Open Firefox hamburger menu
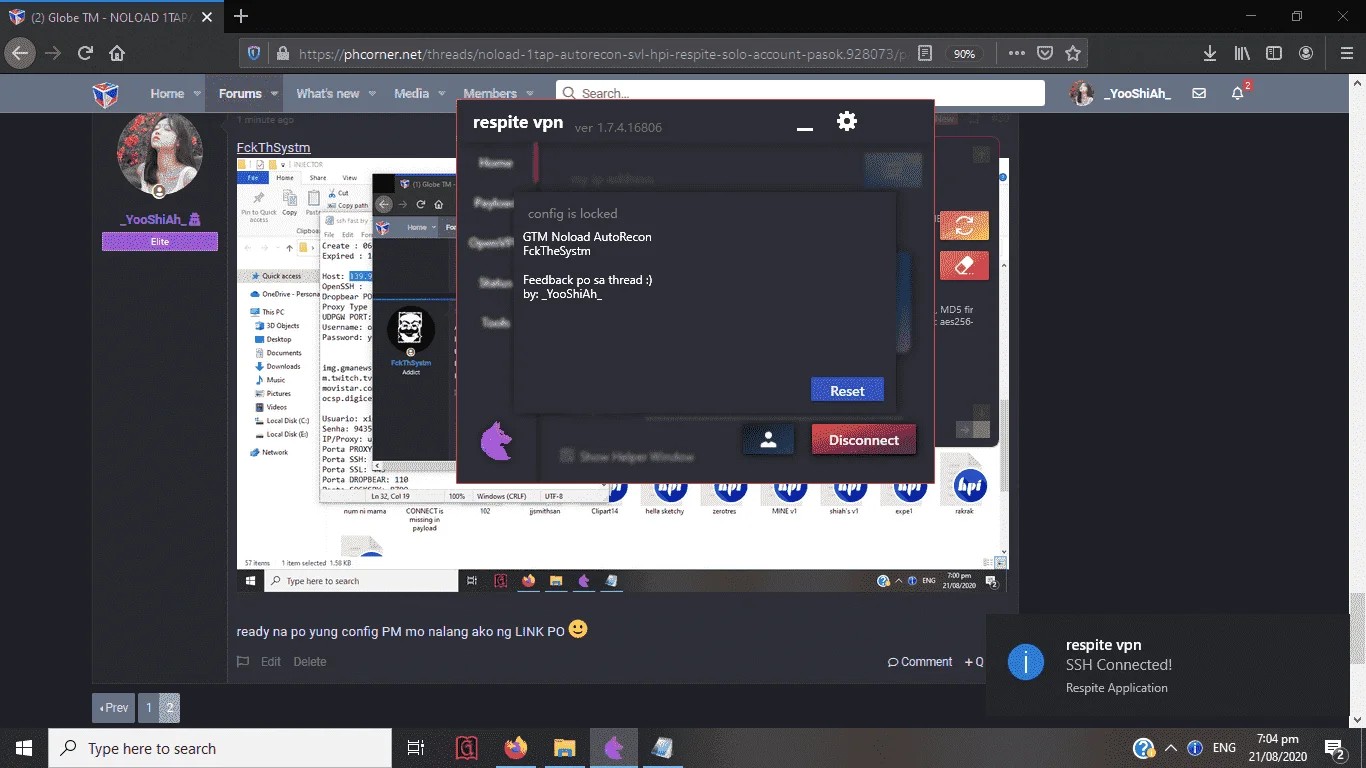 1346,53
